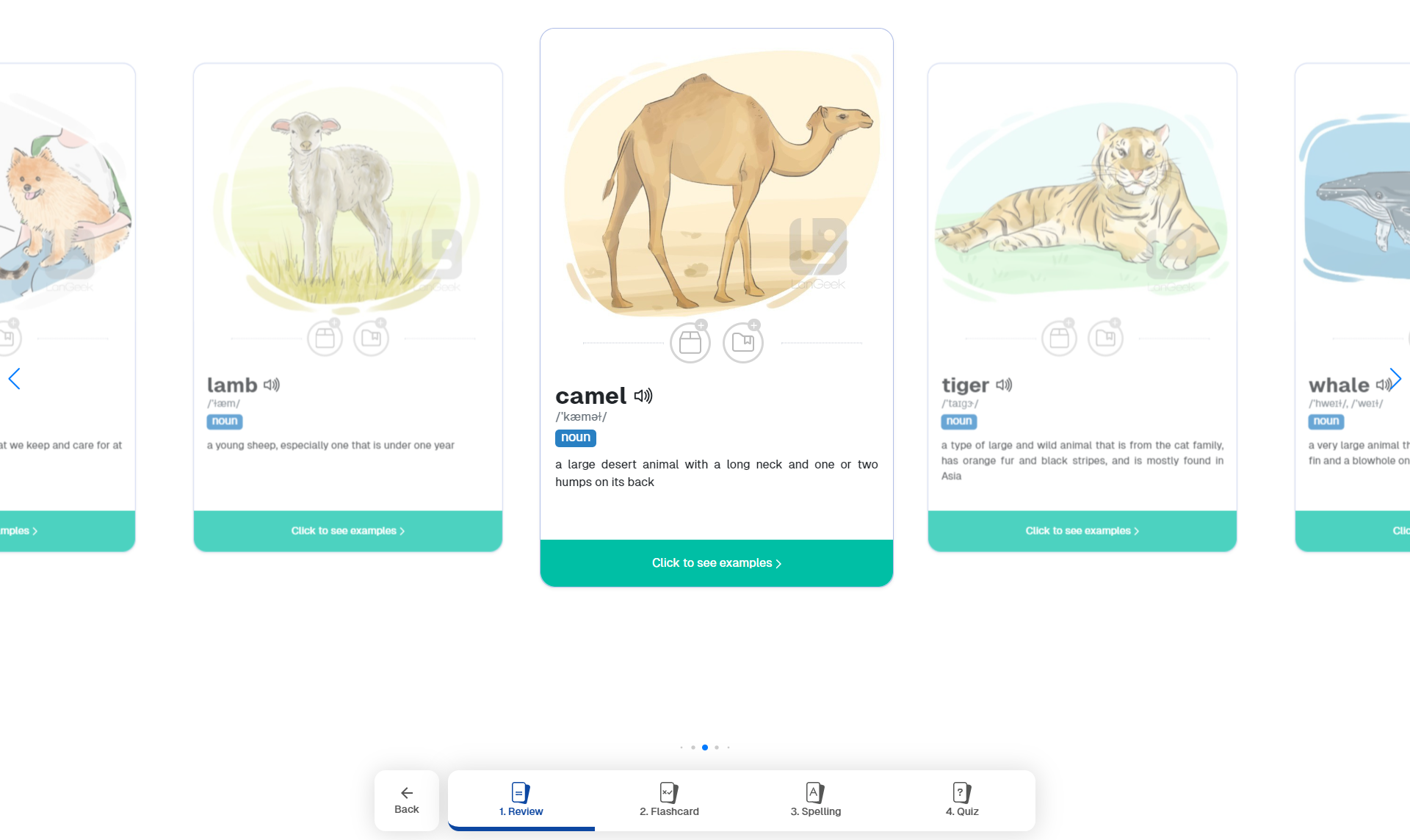Open the Spelling tab
The width and height of the screenshot is (1410, 840).
pos(815,800)
